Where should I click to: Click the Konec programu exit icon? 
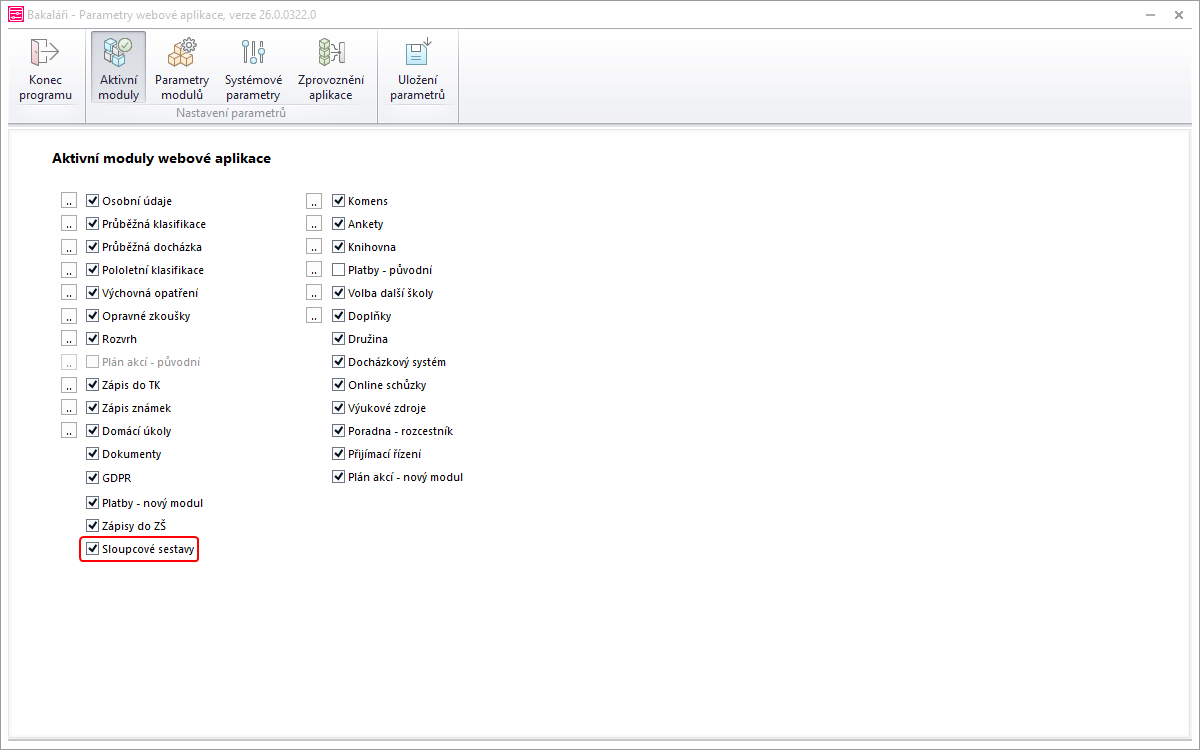[45, 54]
